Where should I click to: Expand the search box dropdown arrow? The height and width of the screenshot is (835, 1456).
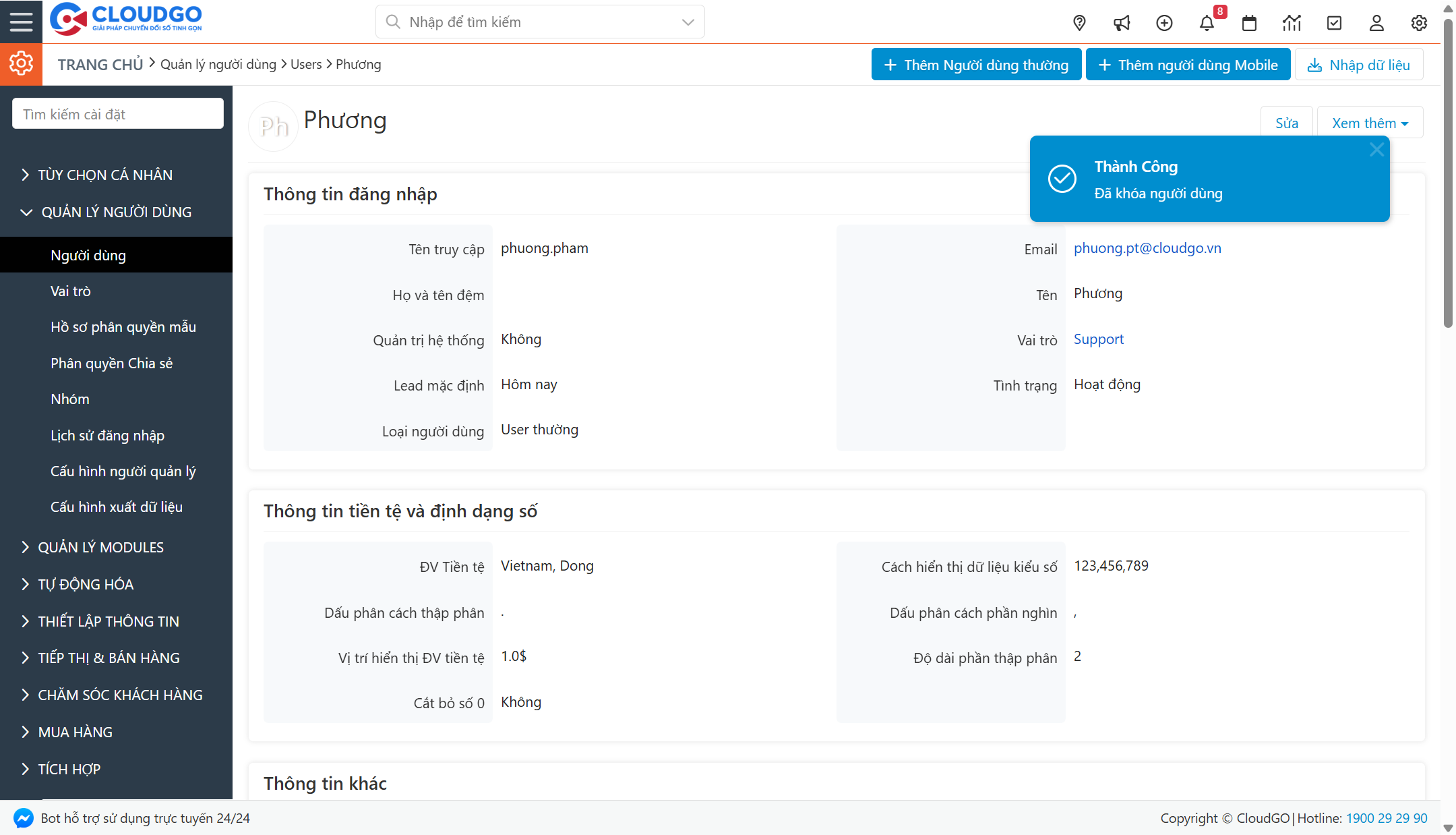[688, 22]
